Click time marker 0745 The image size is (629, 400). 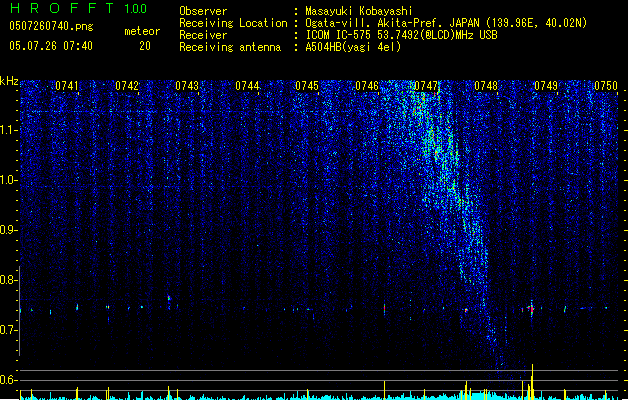click(307, 86)
